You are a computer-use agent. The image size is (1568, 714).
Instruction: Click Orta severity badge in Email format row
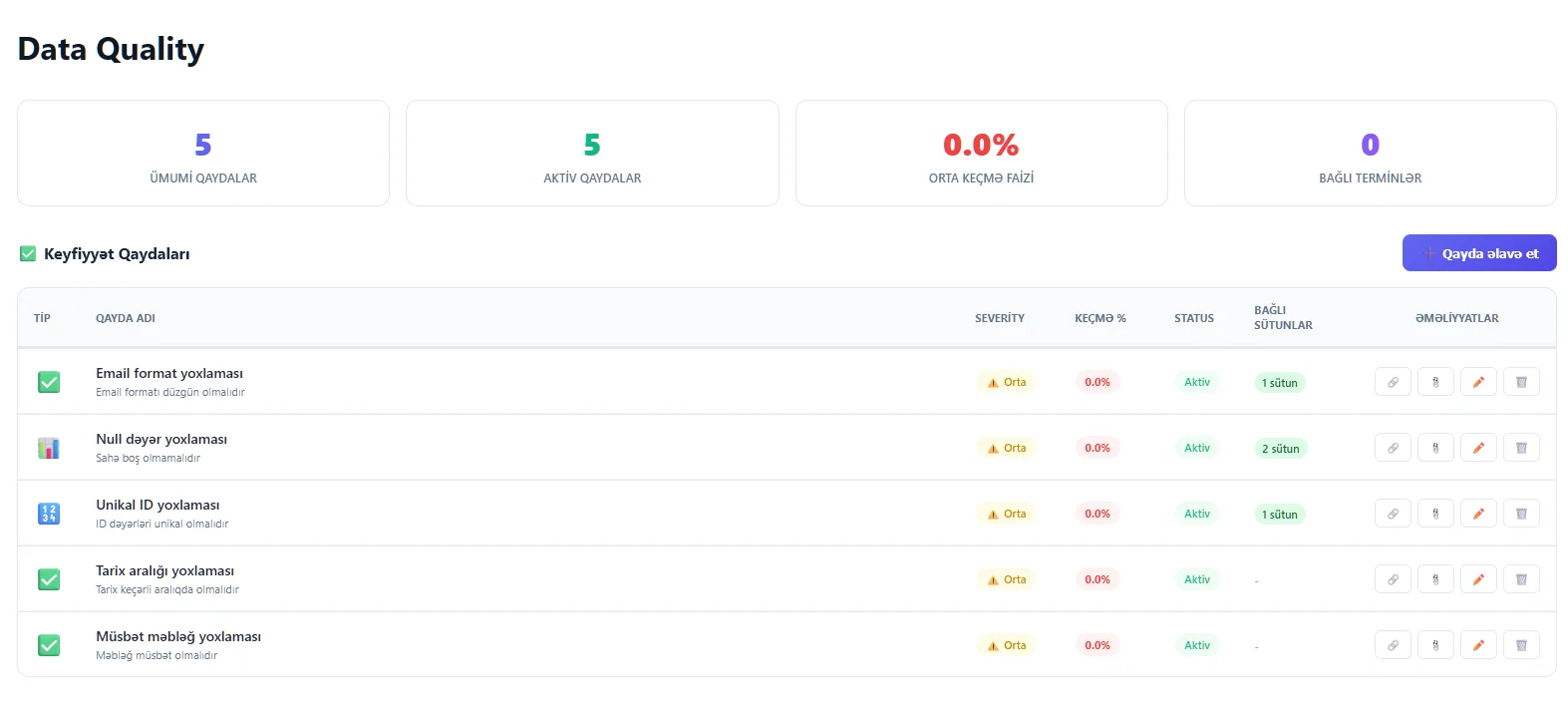1006,382
